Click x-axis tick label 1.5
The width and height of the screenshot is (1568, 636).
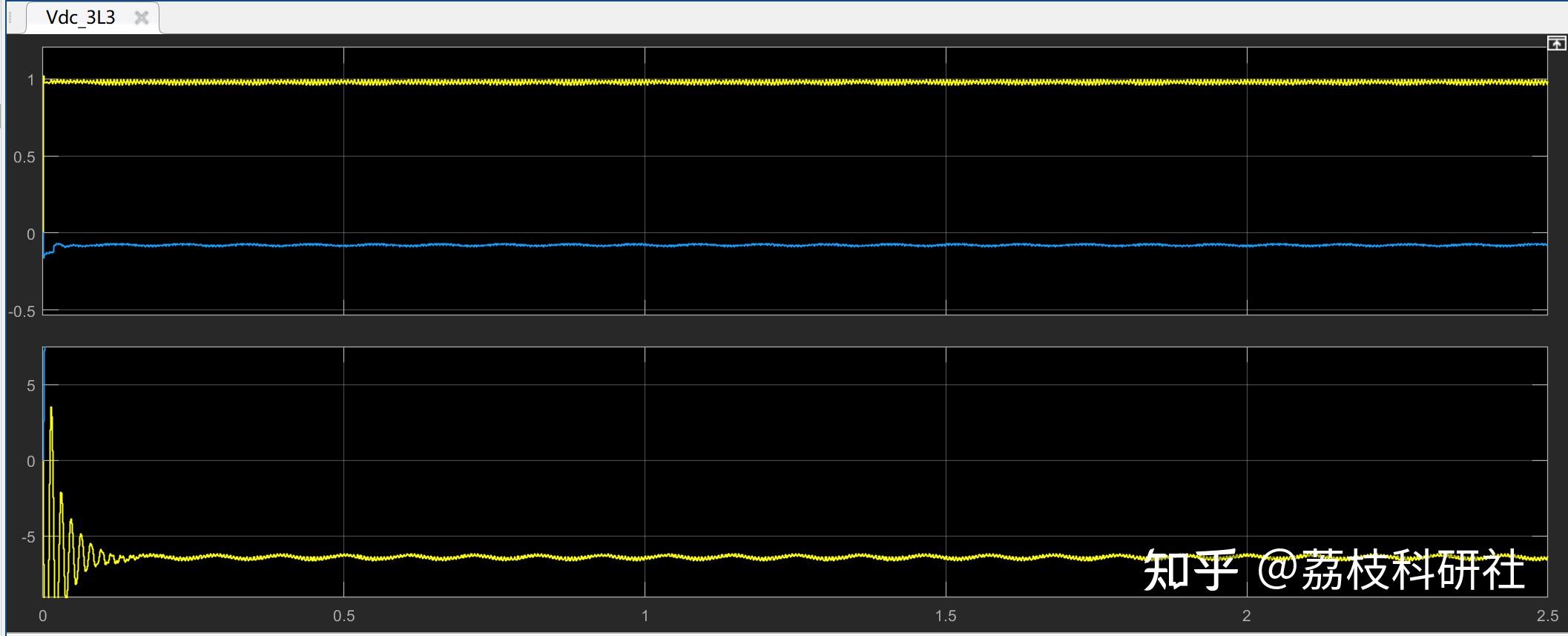(x=946, y=616)
